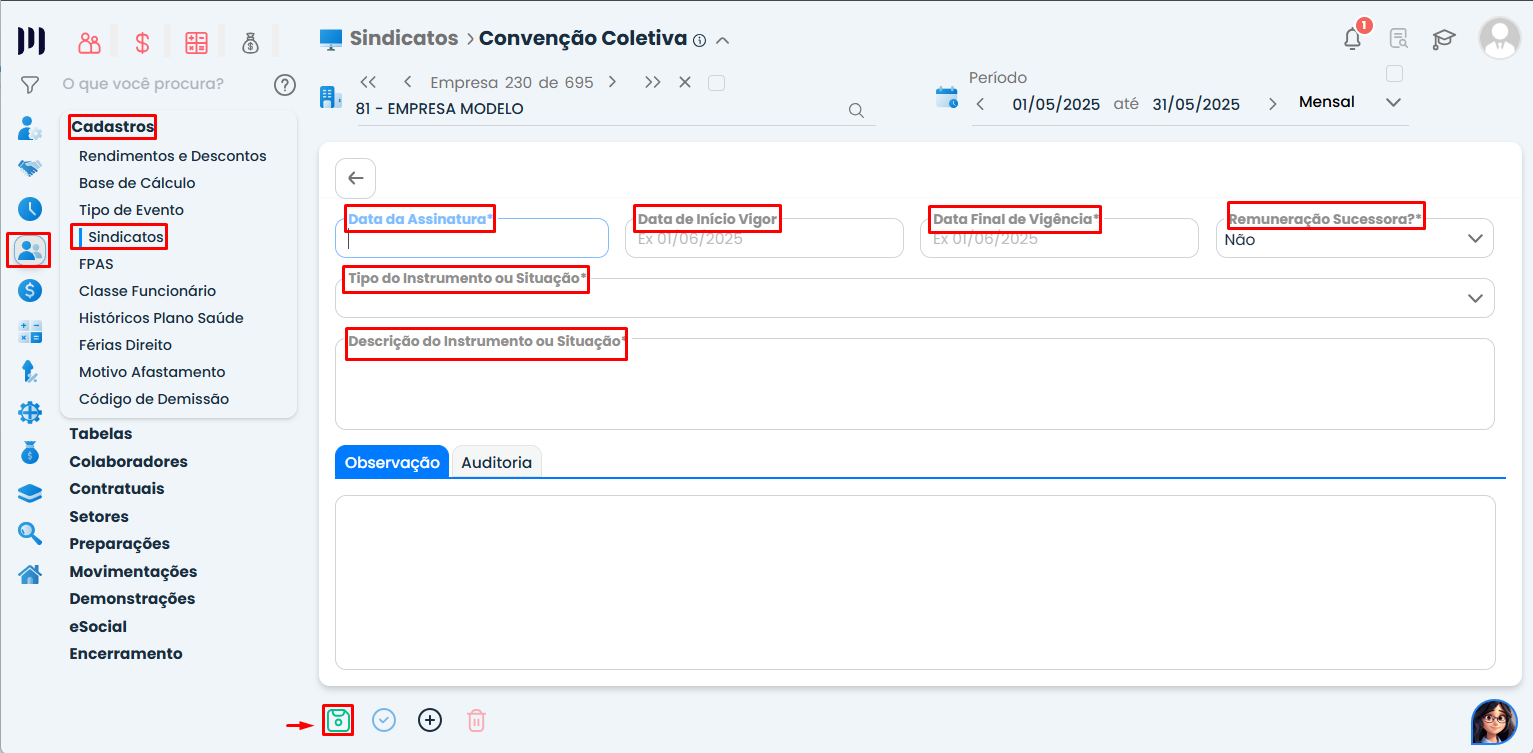
Task: Click the Descrição do Instrumento text area
Action: tap(915, 384)
